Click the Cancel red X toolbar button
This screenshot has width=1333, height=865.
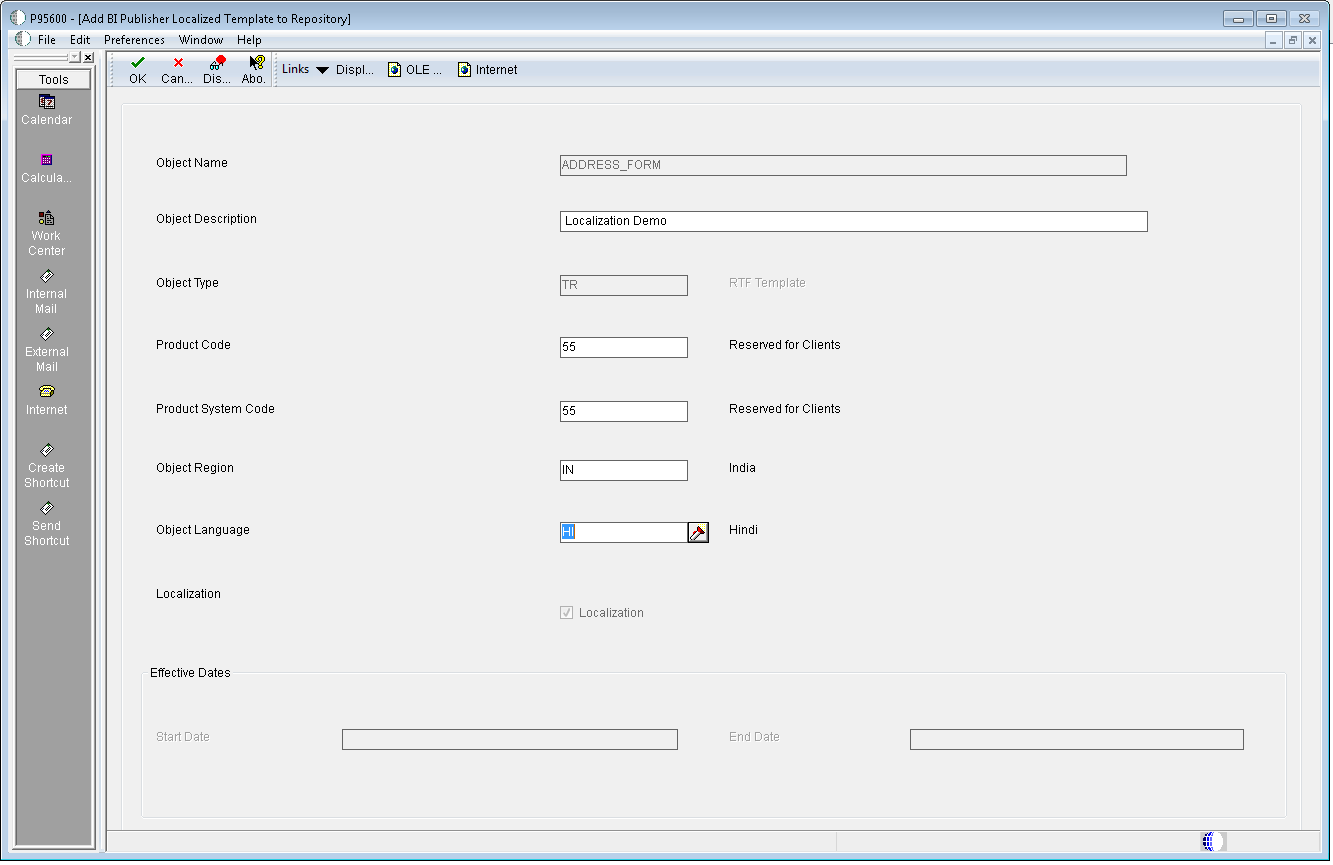point(177,69)
